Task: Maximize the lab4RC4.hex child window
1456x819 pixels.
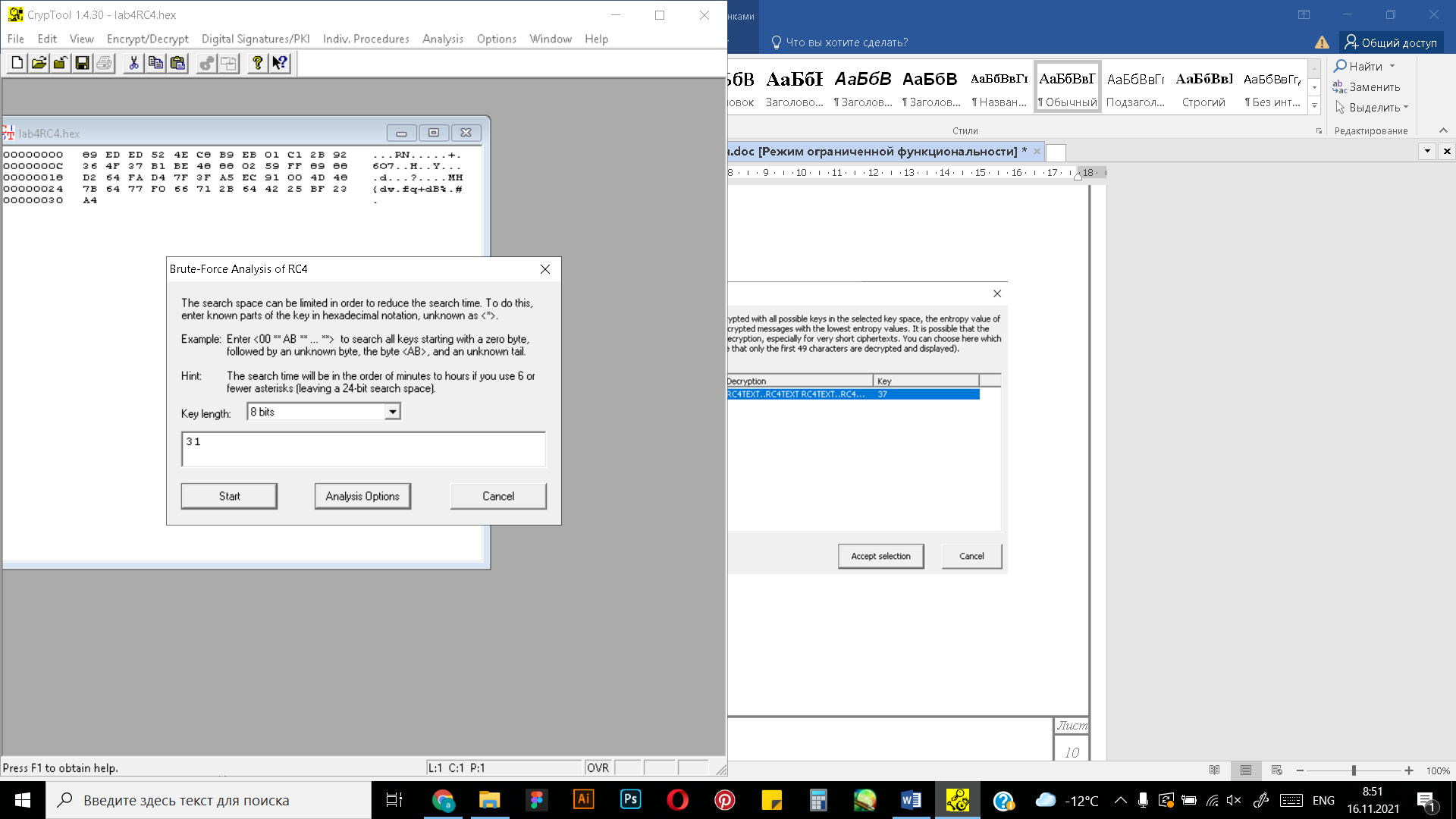Action: pos(434,133)
